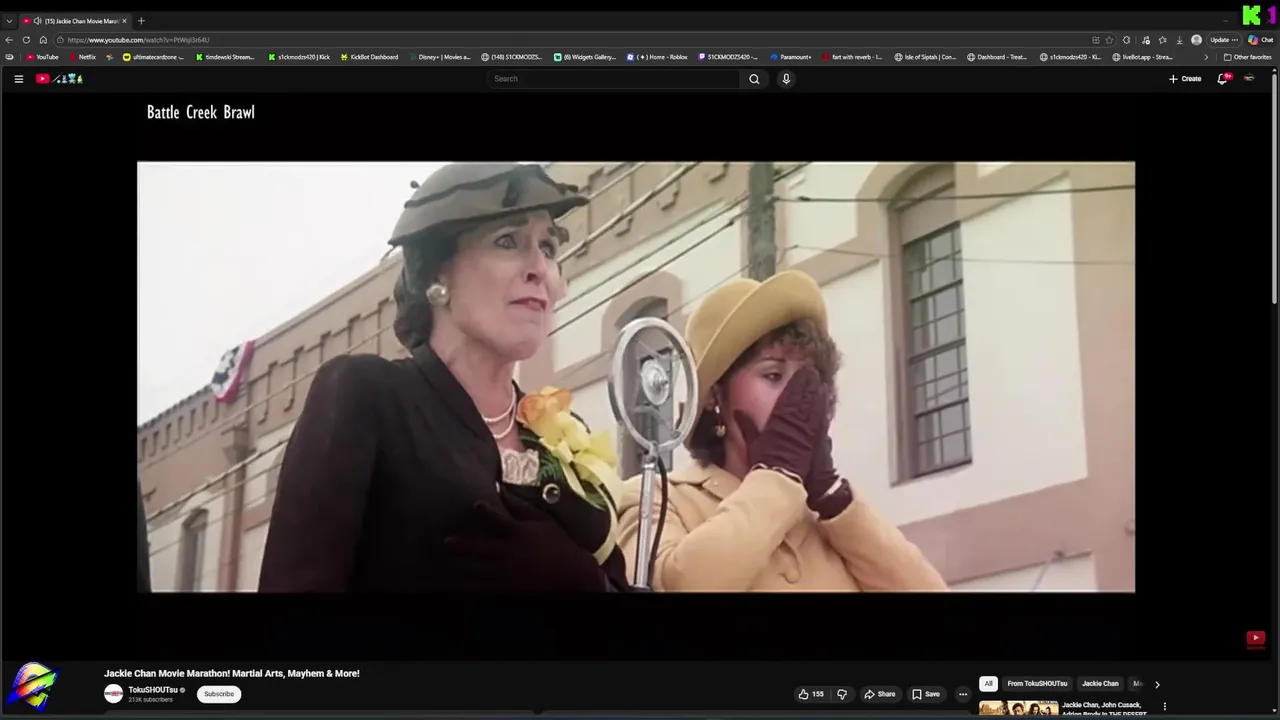1280x720 pixels.
Task: Open the TokuSHOUTsu channel name link
Action: 153,690
